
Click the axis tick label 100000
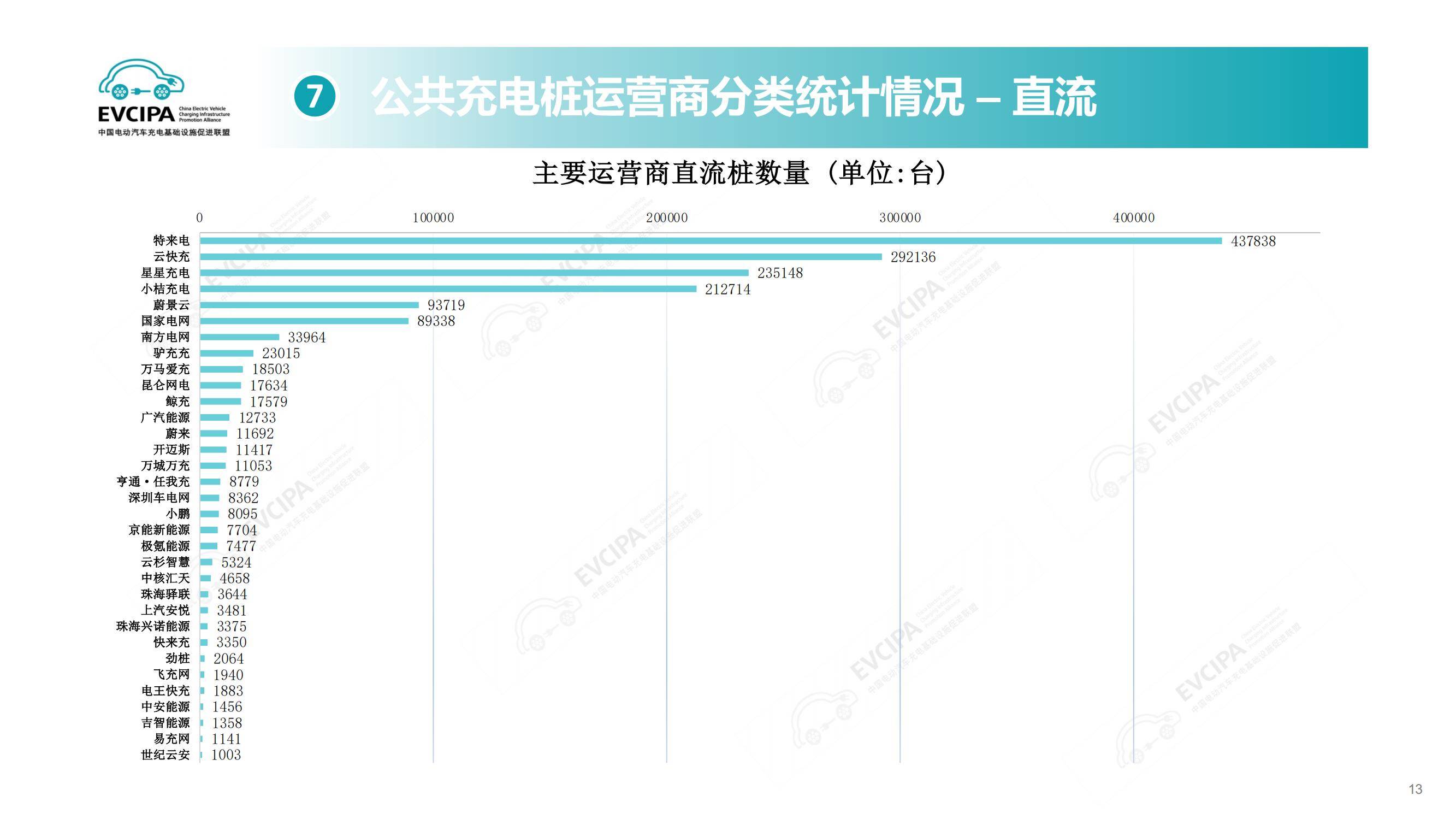433,218
